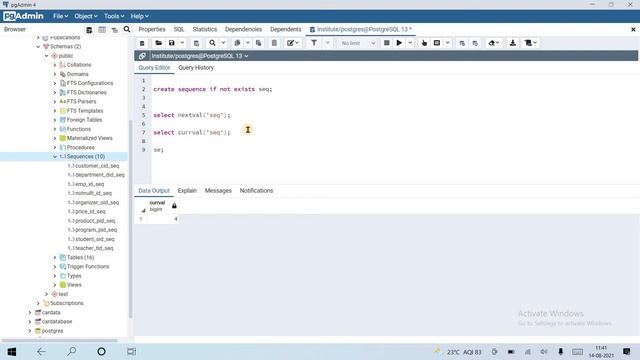Expand the cardata database node
Screen dimensions: 640x360
[x=30, y=313]
